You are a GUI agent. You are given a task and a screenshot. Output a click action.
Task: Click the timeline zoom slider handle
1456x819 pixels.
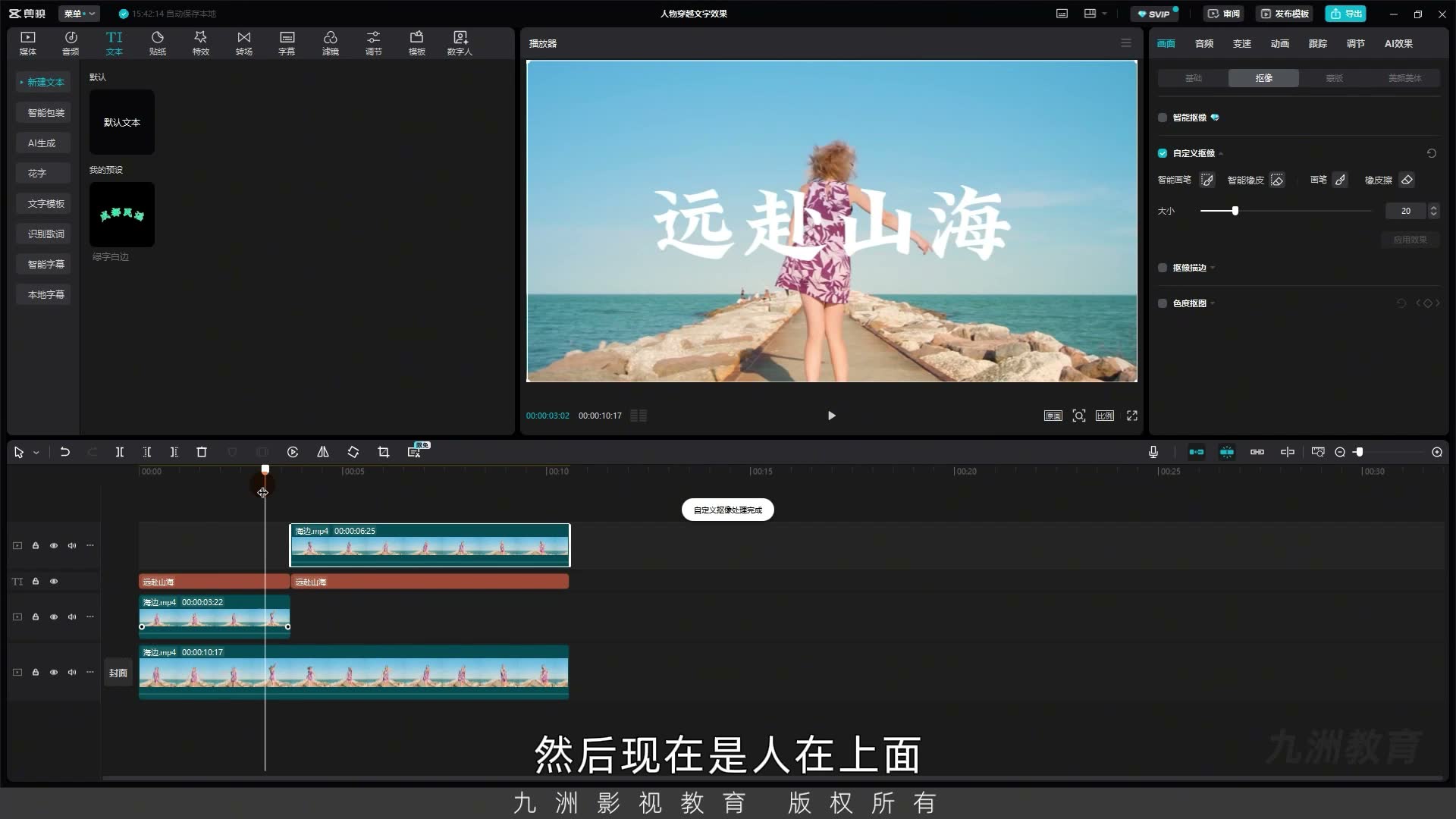click(x=1360, y=452)
